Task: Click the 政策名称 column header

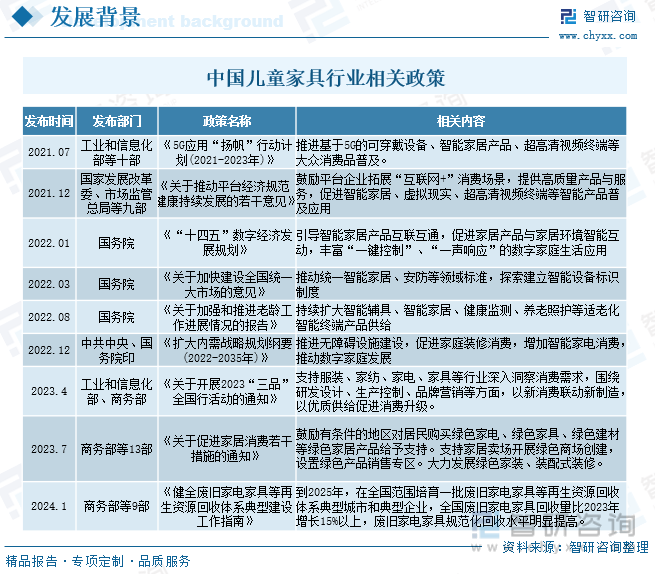Action: coord(226,121)
